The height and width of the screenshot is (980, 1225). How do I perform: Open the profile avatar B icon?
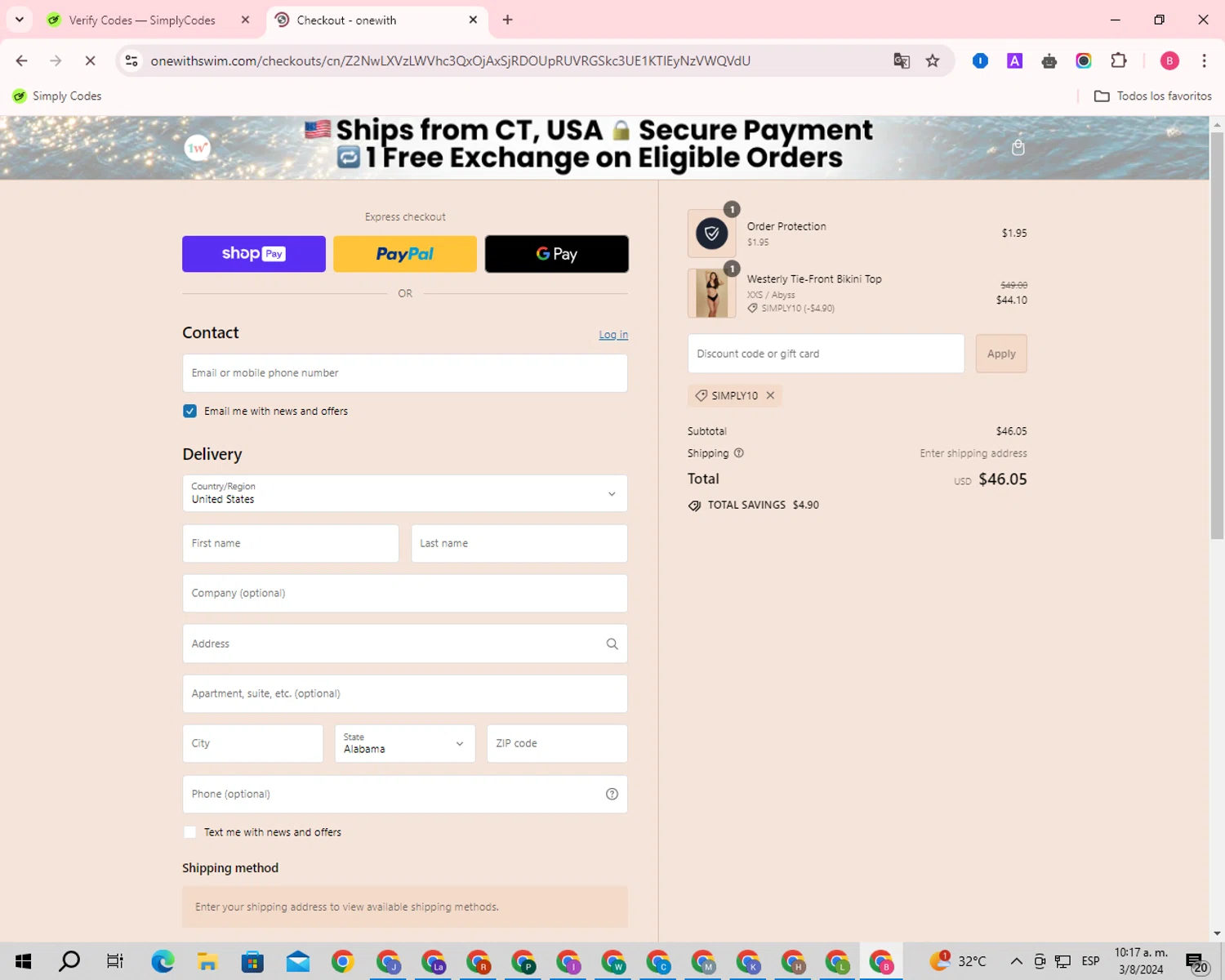click(1169, 60)
